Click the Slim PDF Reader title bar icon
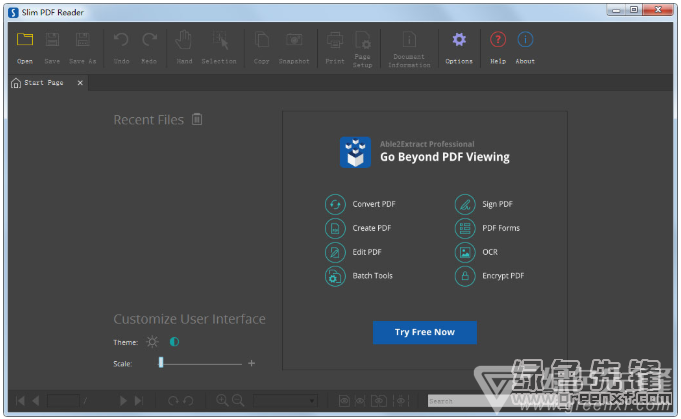This screenshot has width=681, height=419. [x=13, y=13]
